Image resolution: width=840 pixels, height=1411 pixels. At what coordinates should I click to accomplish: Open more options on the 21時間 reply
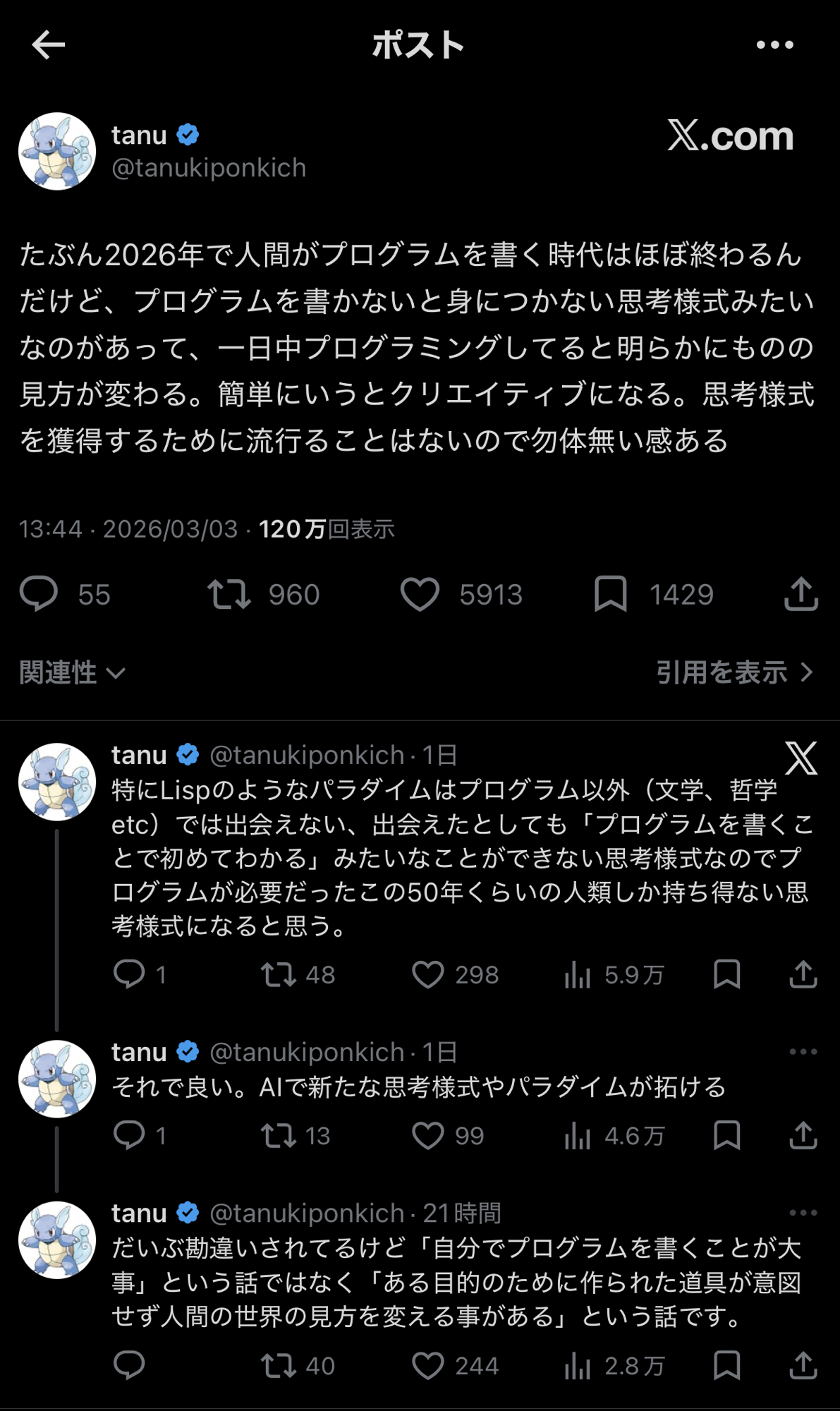[x=803, y=1213]
